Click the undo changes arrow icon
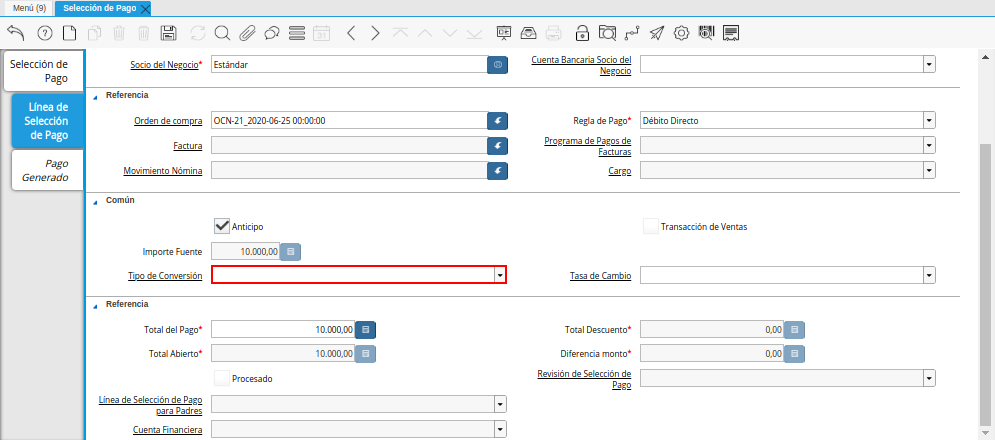Image resolution: width=995 pixels, height=440 pixels. tap(15, 33)
